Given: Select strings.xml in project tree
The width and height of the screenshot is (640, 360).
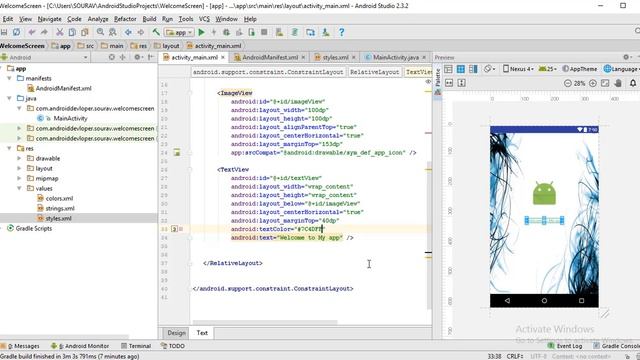Looking at the screenshot, I should 56,209.
